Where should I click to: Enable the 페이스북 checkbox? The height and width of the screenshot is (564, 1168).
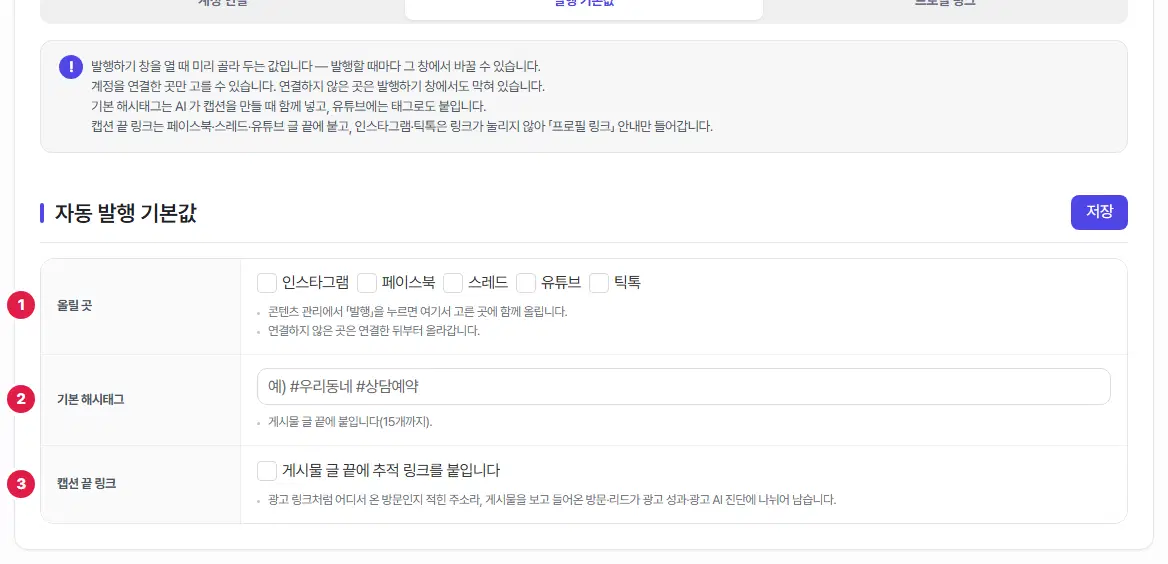(x=367, y=283)
